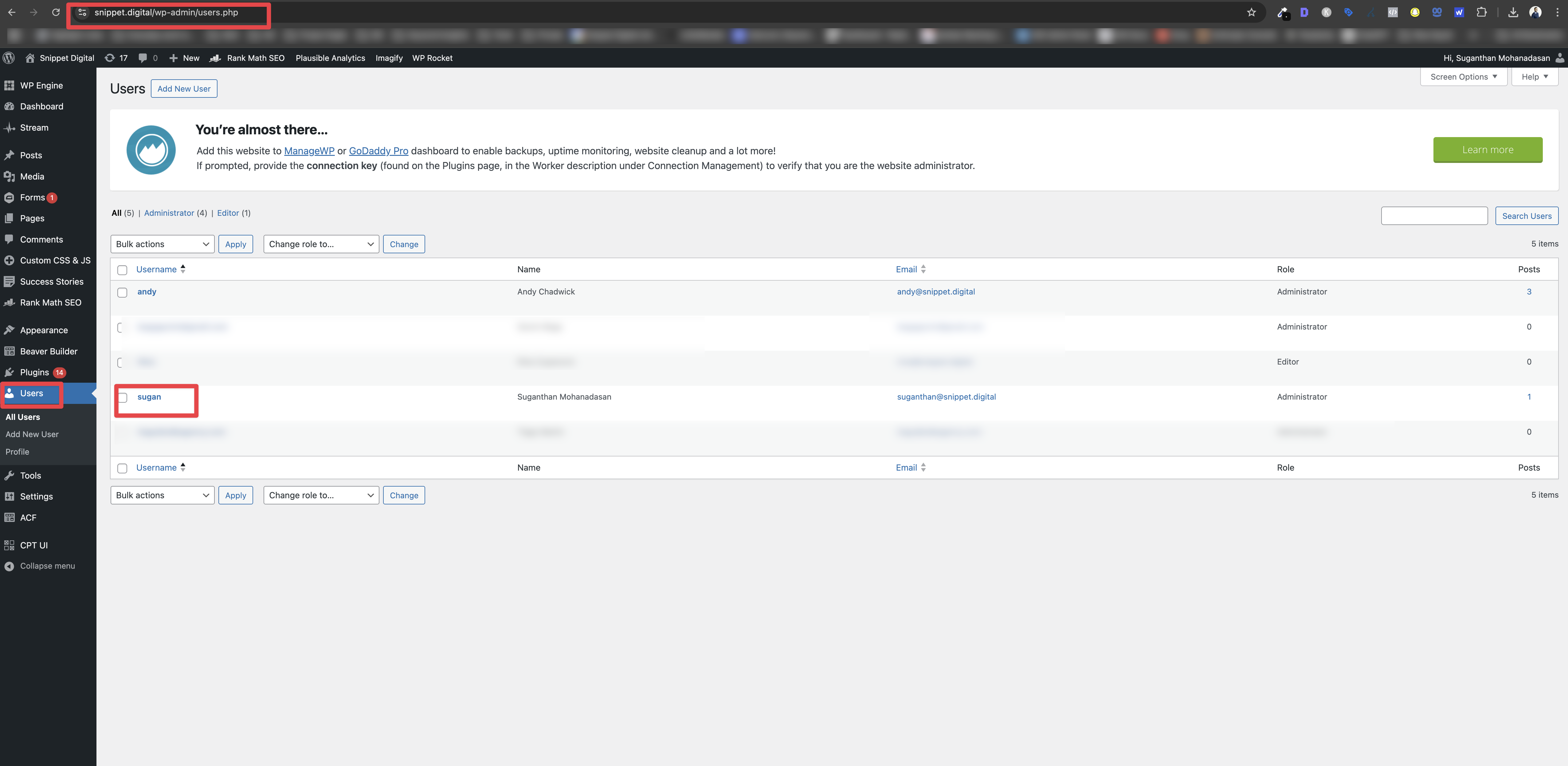Open the andy@snippet.digital email link
Image resolution: width=1568 pixels, height=766 pixels.
click(935, 292)
